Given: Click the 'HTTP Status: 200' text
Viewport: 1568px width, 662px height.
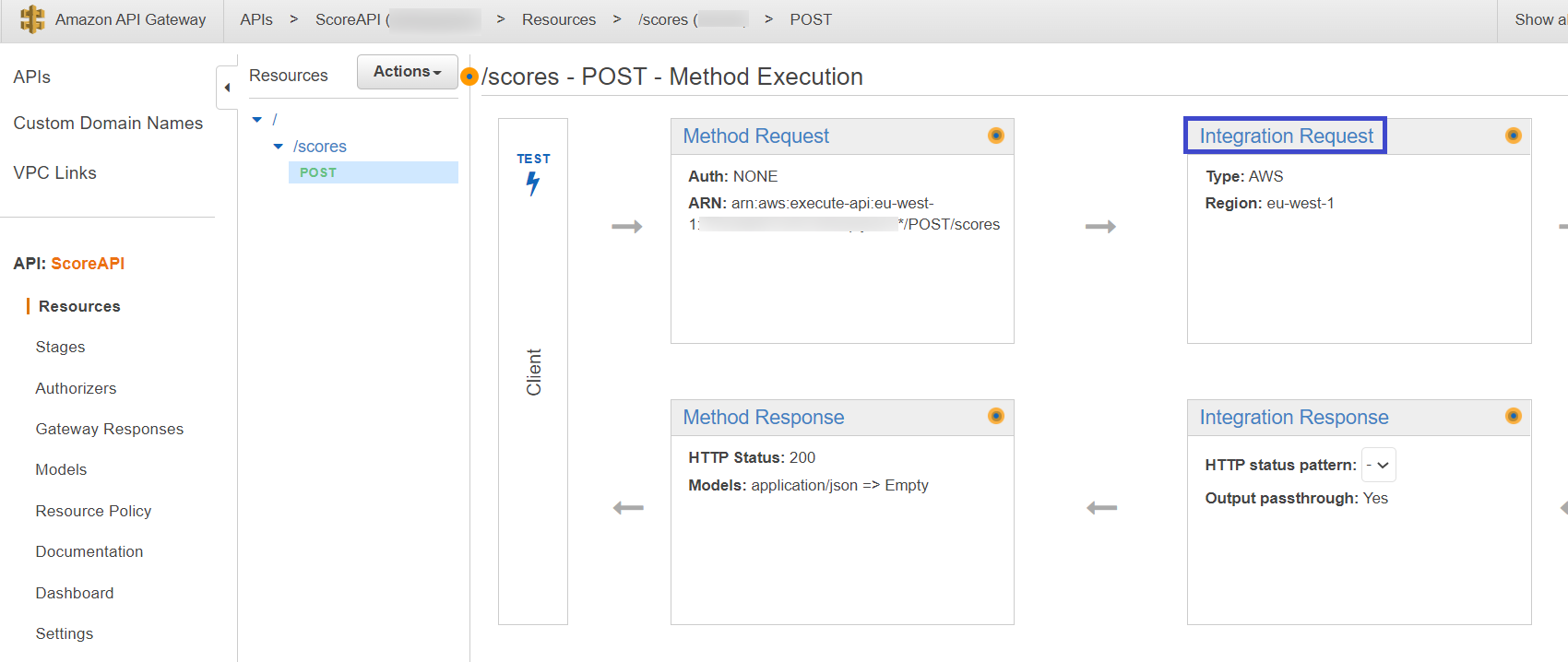Looking at the screenshot, I should 752,457.
